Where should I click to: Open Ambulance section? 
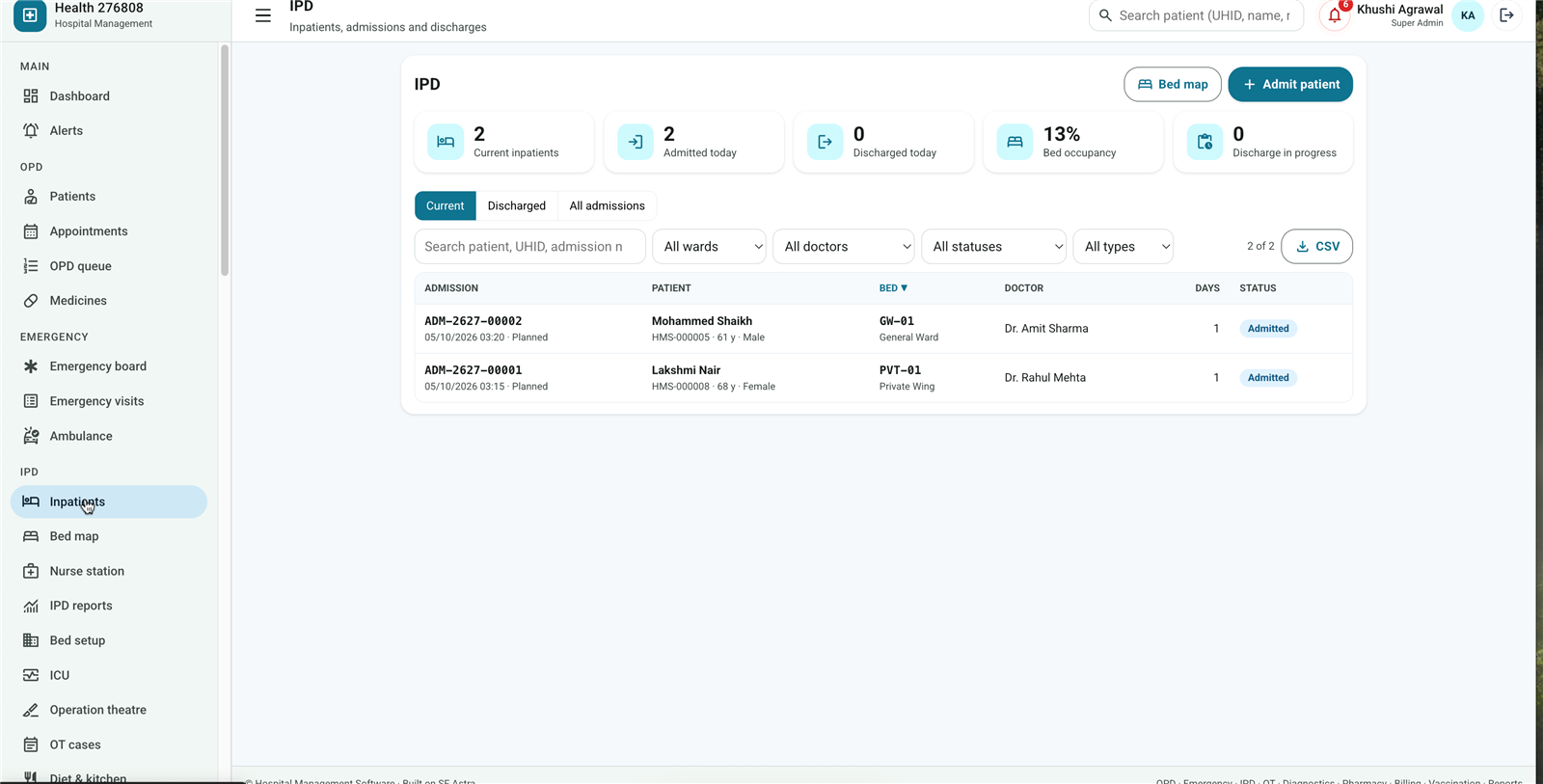pyautogui.click(x=109, y=436)
